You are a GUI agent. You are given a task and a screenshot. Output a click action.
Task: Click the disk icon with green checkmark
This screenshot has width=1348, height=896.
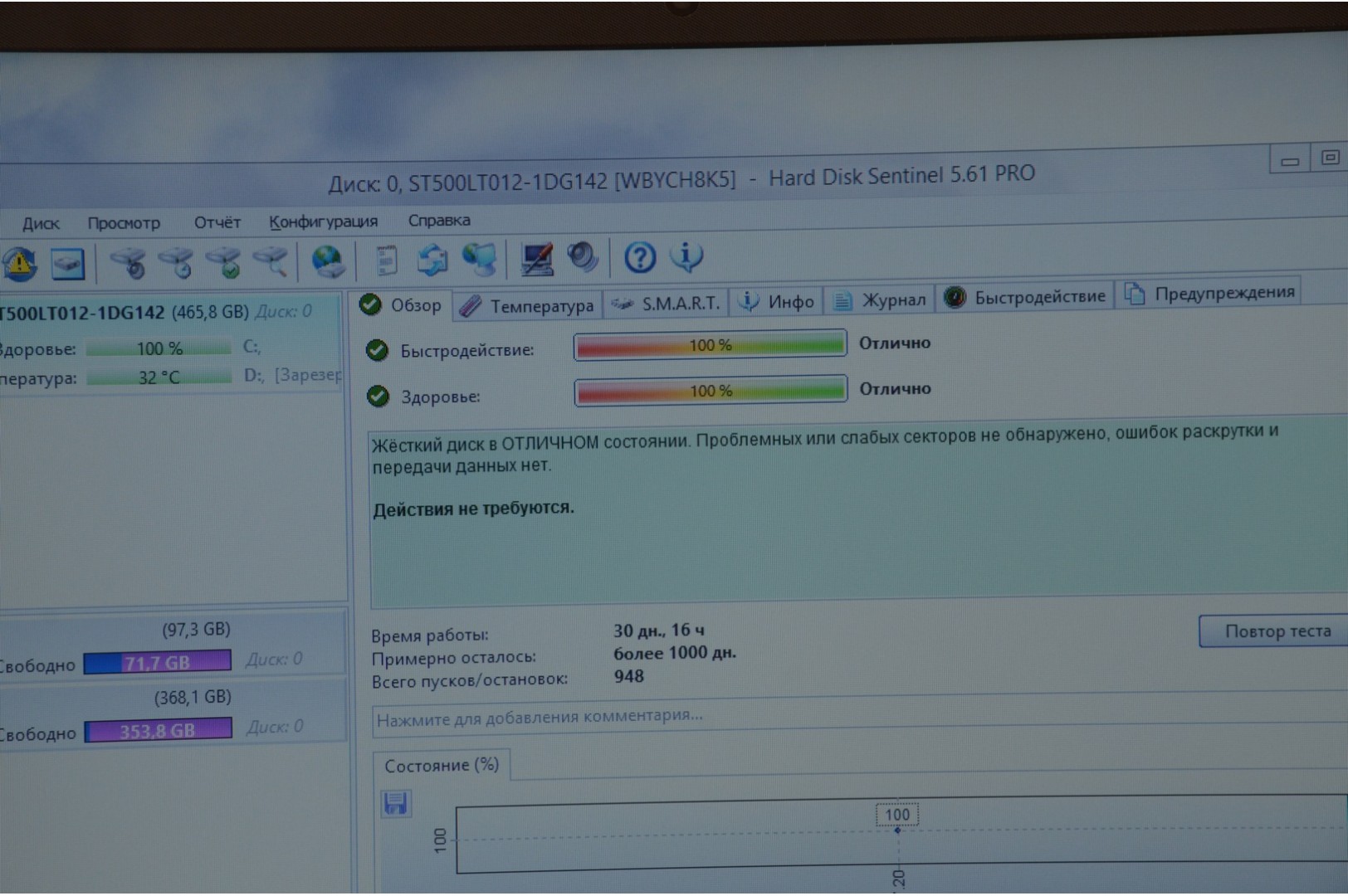(224, 262)
